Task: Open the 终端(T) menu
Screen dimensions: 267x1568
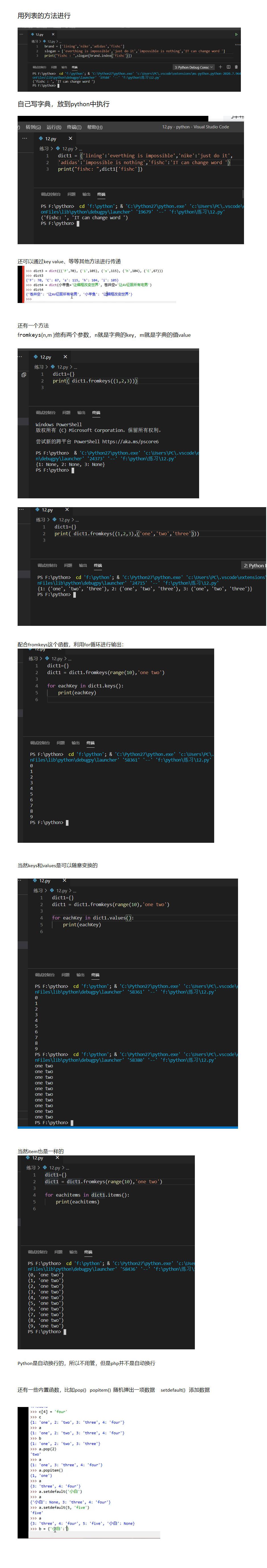Action: (74, 127)
